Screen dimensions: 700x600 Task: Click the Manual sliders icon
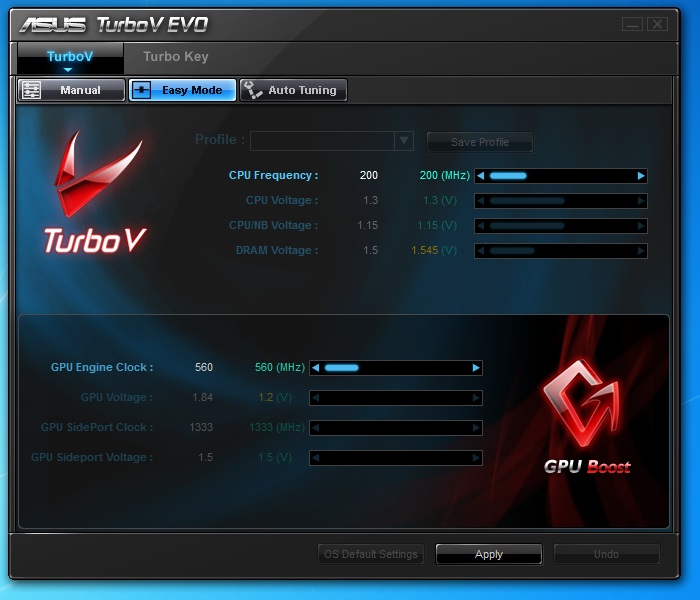click(32, 90)
